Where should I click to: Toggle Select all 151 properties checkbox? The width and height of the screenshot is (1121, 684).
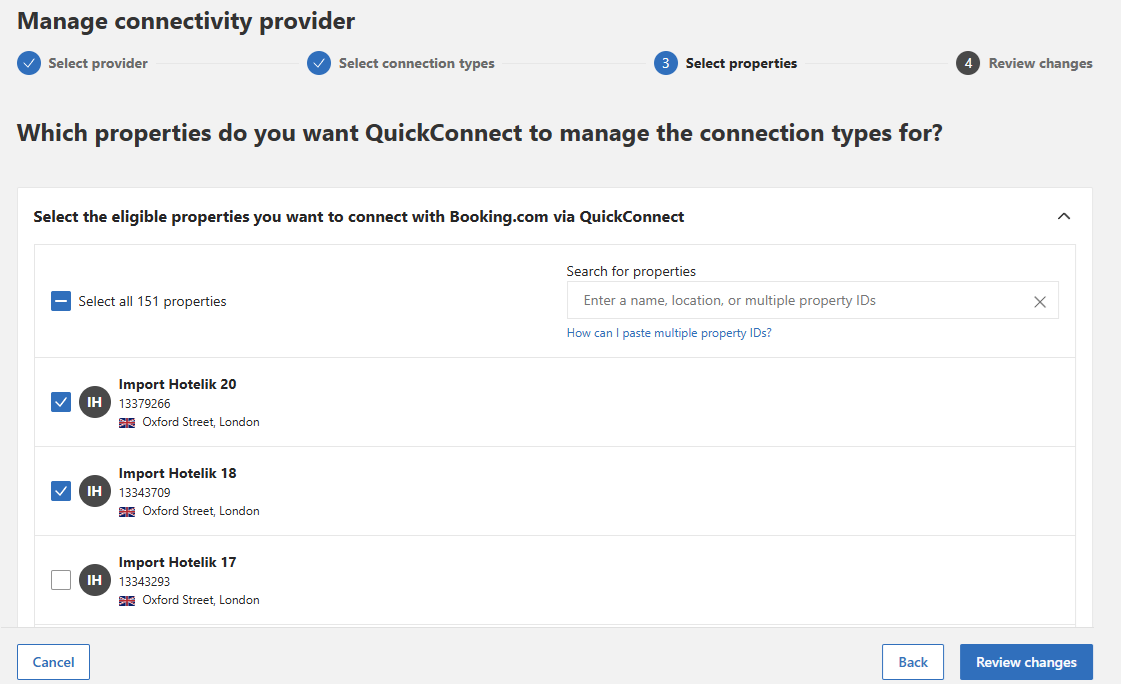click(61, 301)
